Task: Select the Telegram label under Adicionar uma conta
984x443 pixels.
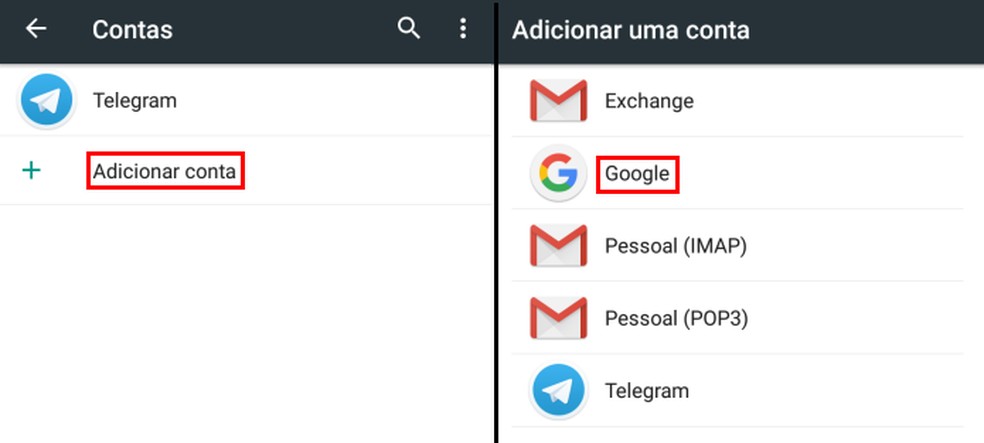Action: tap(646, 390)
